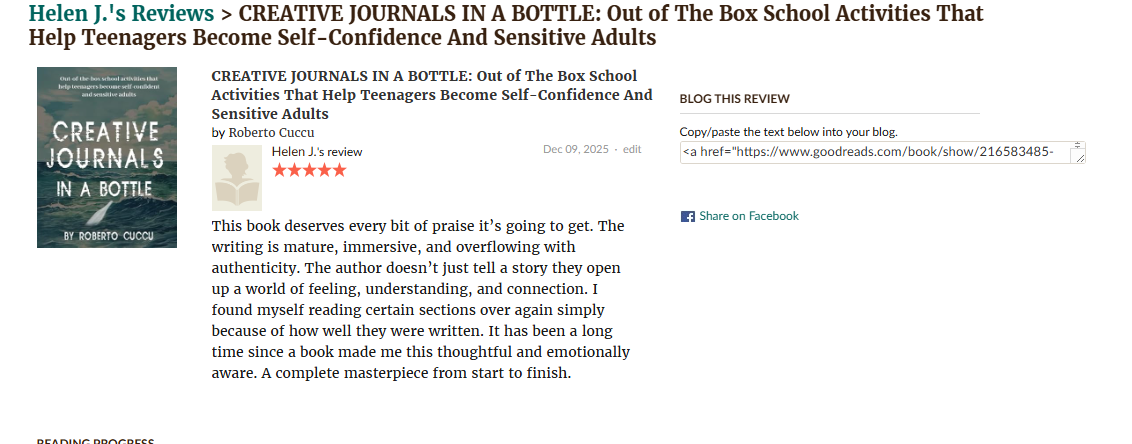This screenshot has width=1132, height=444.
Task: Click the blog code box resize handle
Action: (x=1079, y=158)
